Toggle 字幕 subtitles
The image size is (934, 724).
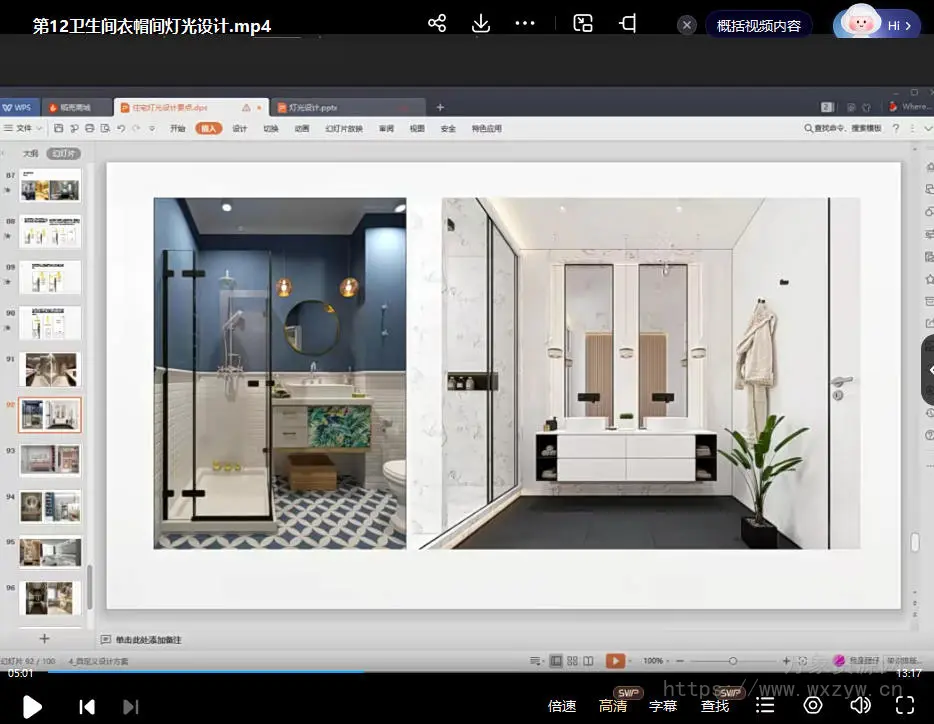click(663, 706)
